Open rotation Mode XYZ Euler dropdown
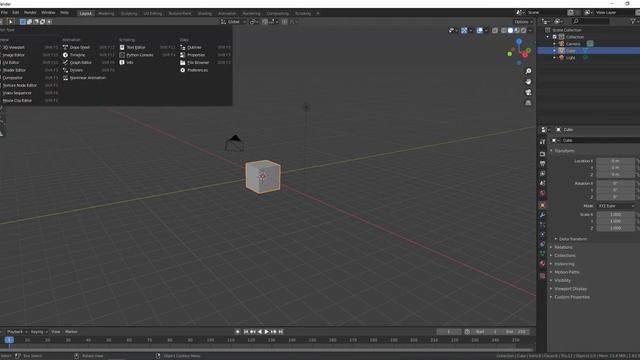 coord(616,206)
